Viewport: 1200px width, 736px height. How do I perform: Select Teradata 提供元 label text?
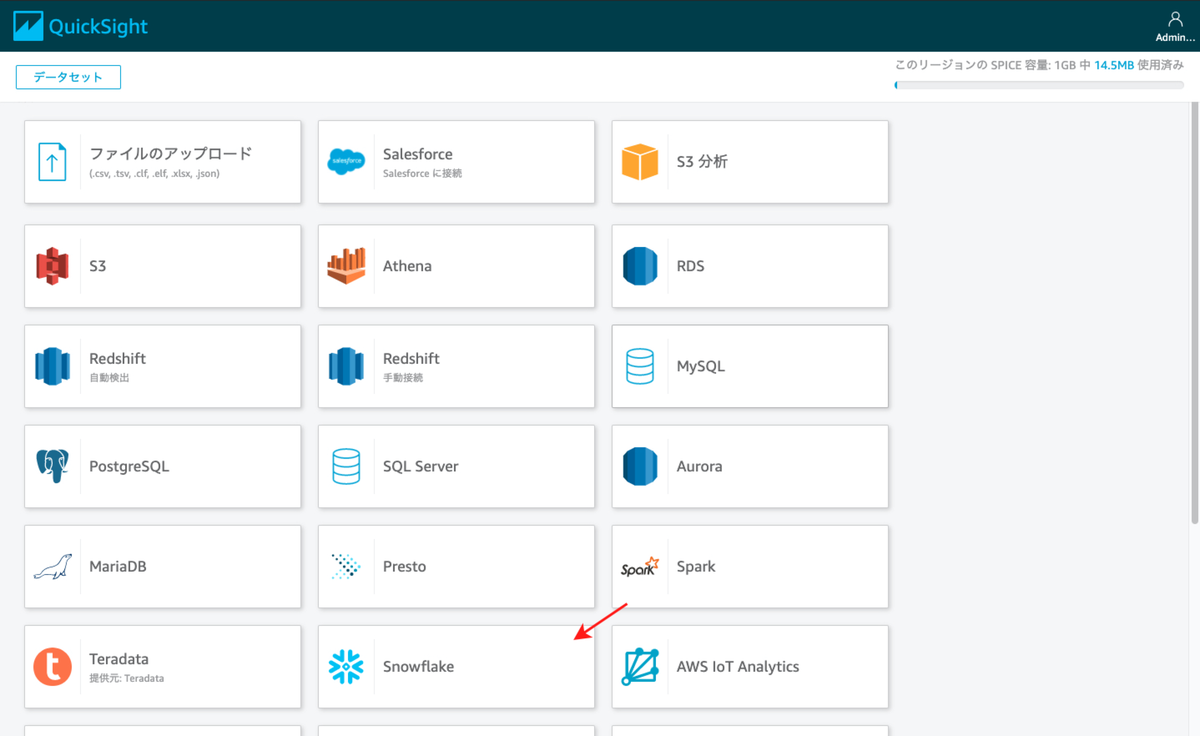(x=126, y=667)
